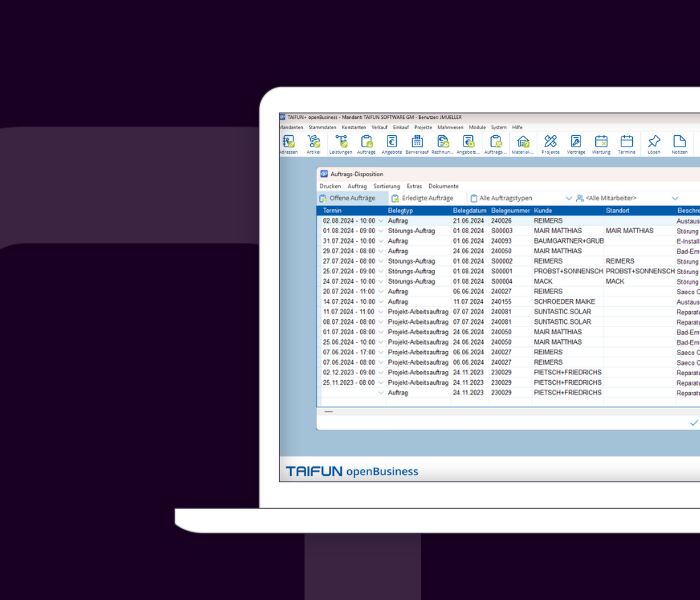
Task: Click the Leistungen toolbar icon
Action: 340,143
